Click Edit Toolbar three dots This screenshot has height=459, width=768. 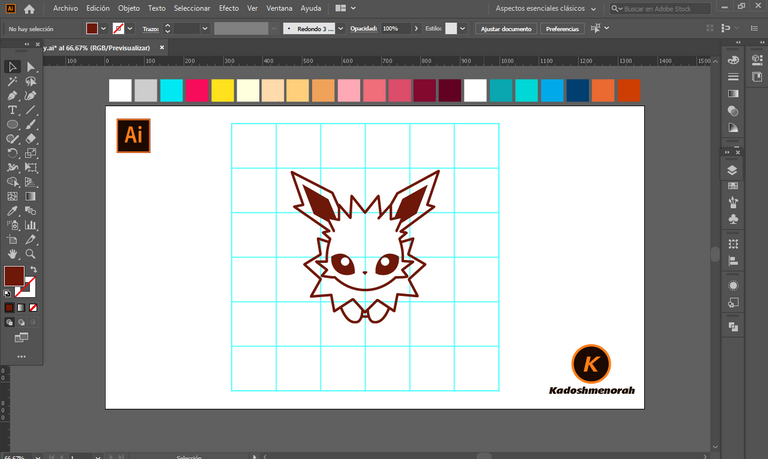[x=21, y=356]
